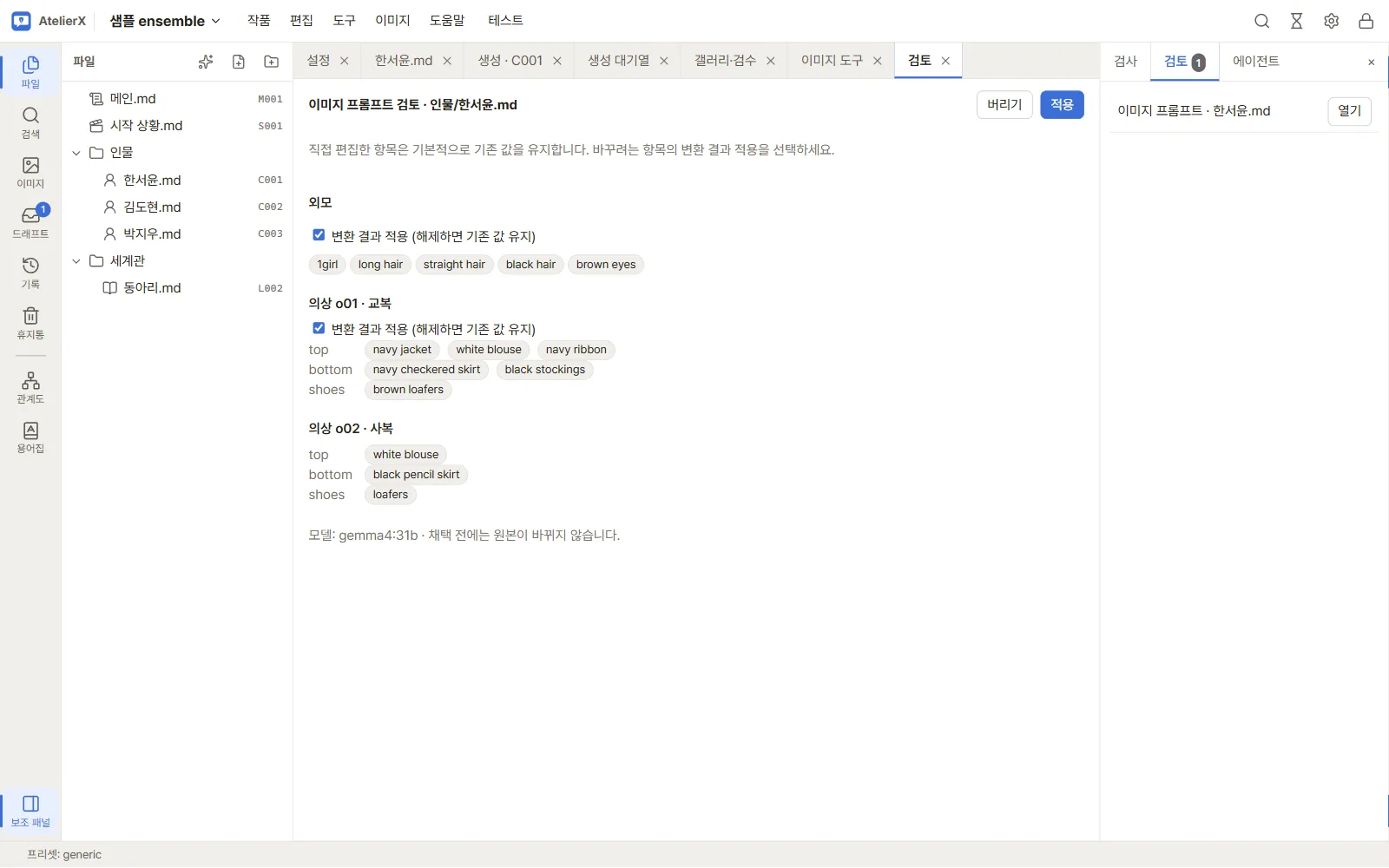Open the 용어집 glossary panel
The image size is (1389, 868).
click(30, 437)
